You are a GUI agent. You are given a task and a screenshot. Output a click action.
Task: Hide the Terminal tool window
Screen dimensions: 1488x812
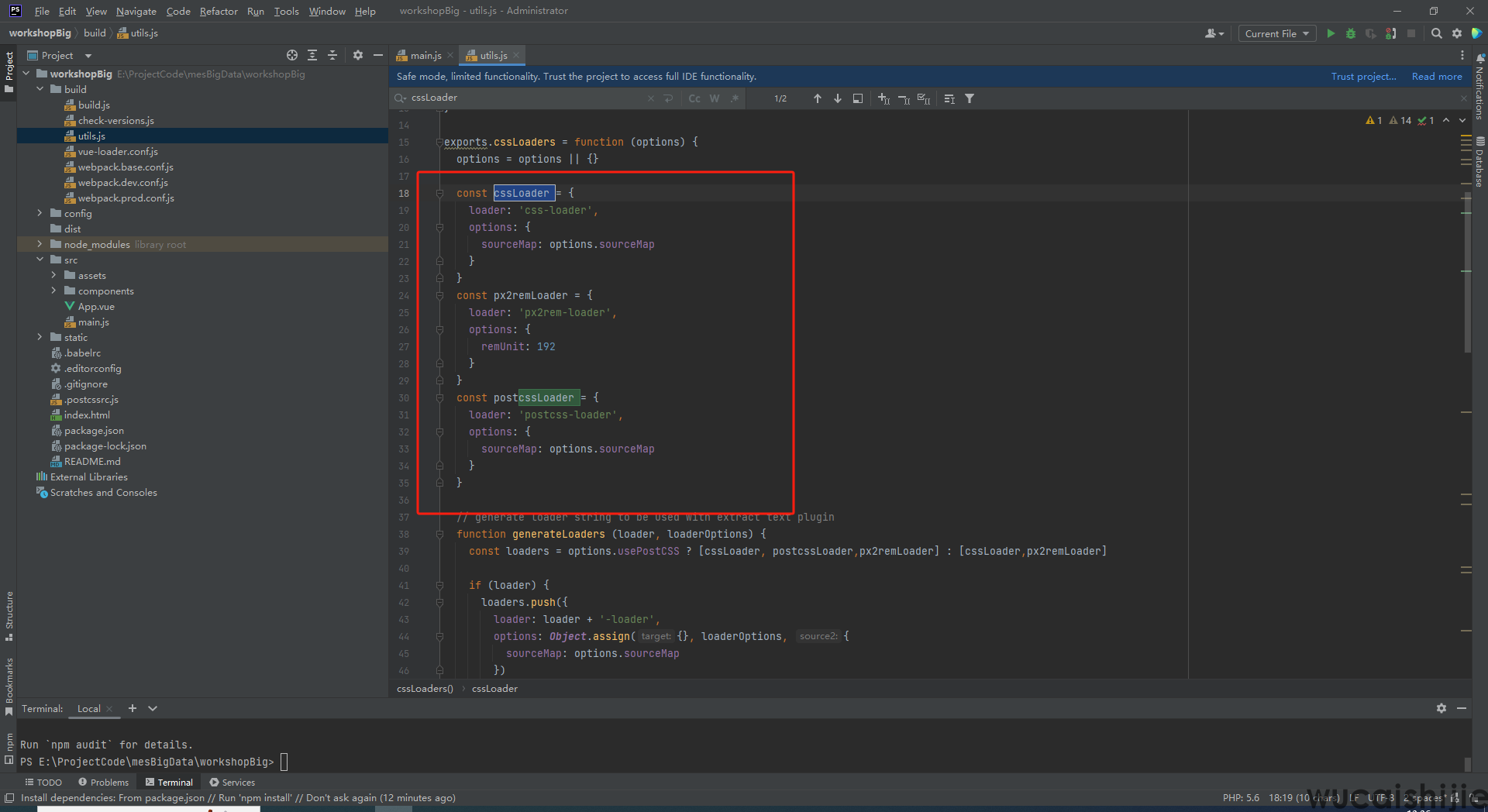(1462, 708)
